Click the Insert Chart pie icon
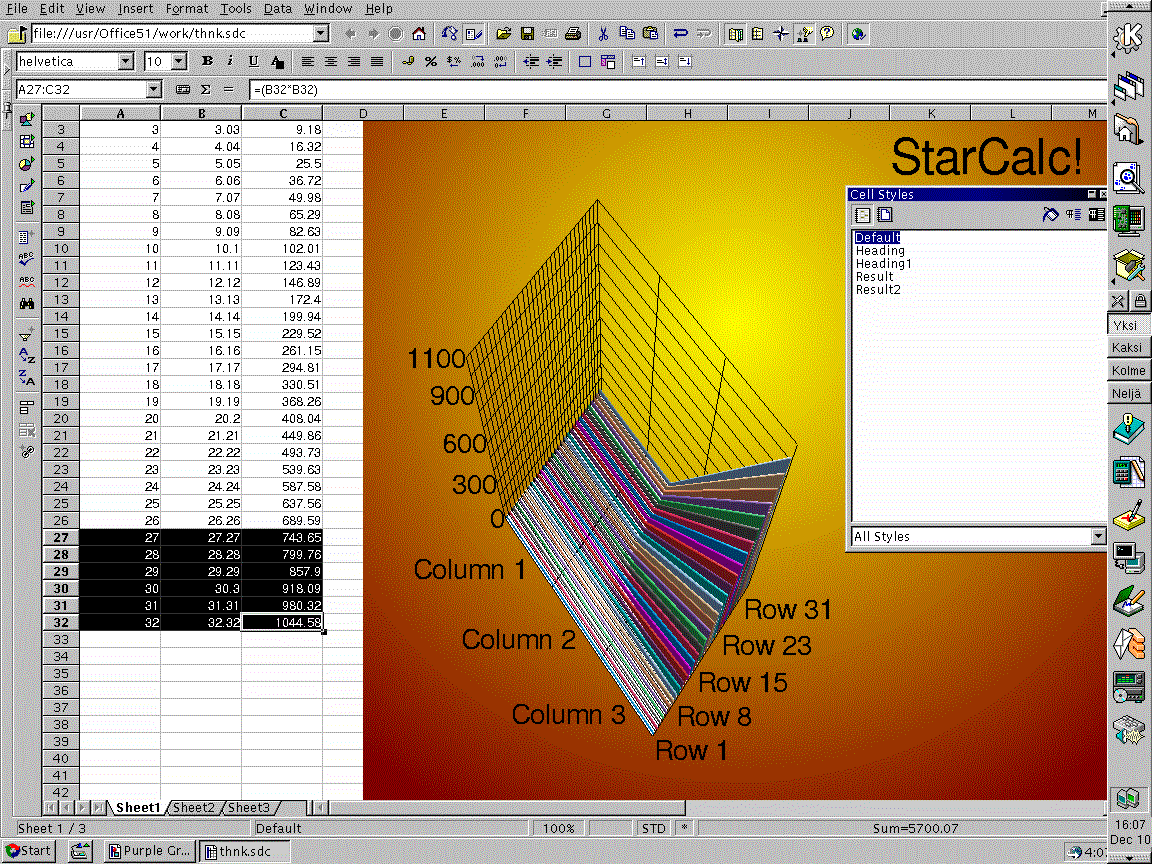 pyautogui.click(x=27, y=163)
